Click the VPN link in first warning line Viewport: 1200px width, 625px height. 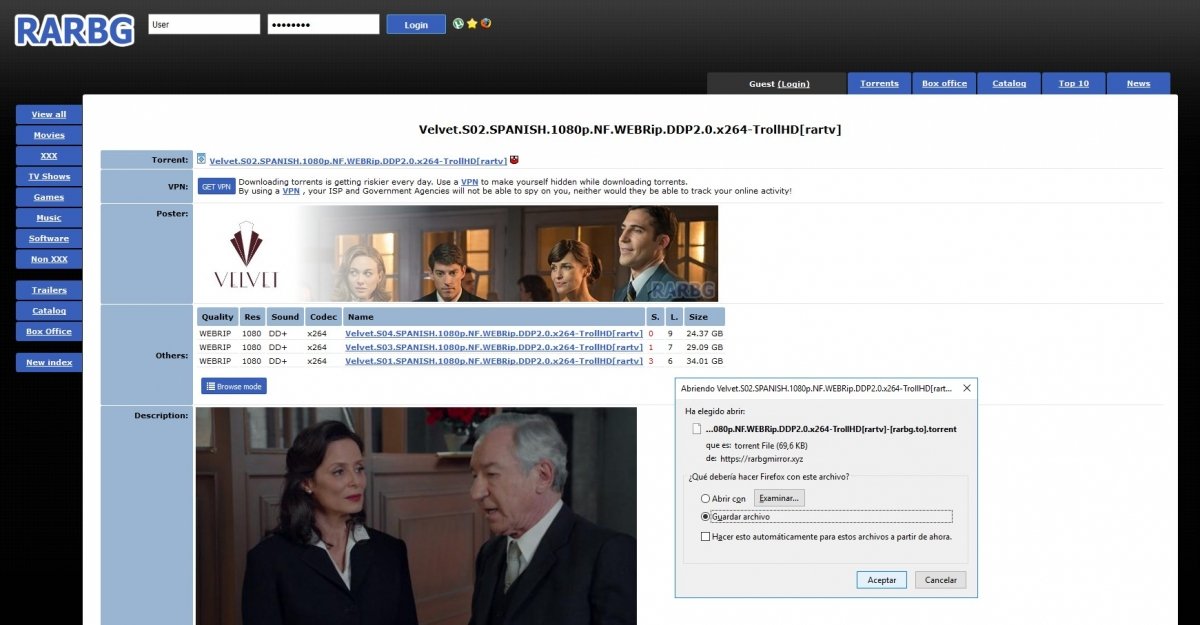469,182
